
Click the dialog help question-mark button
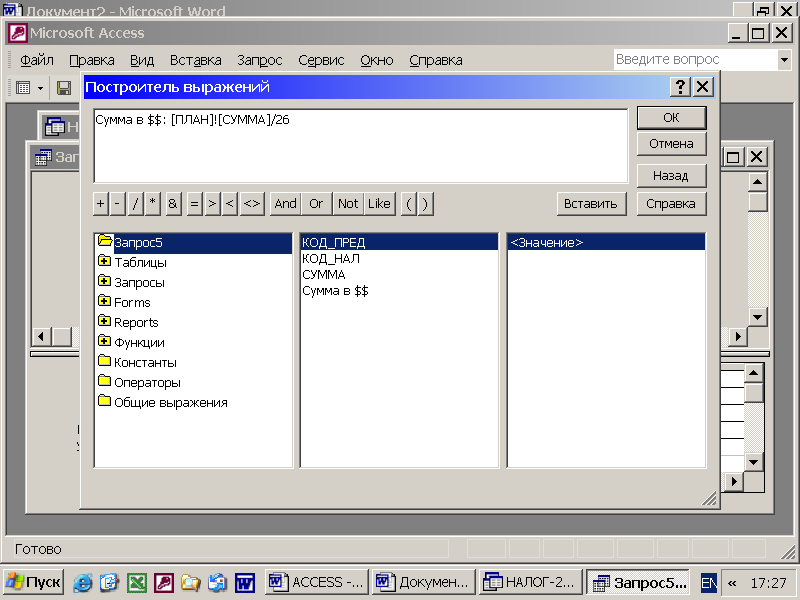coord(680,87)
